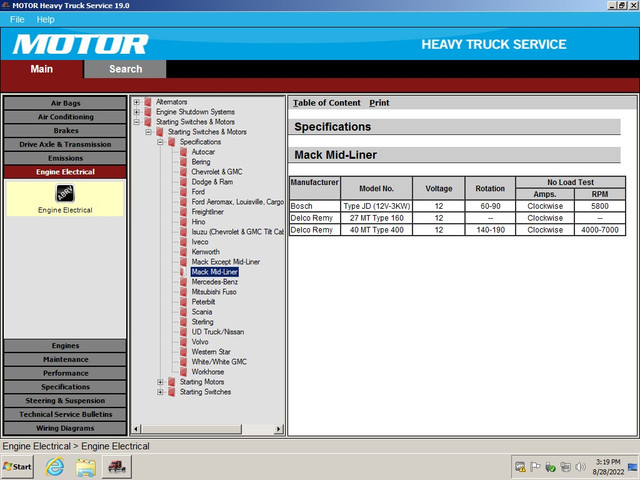Viewport: 640px width, 480px height.
Task: Click the 4000-7000 RPM cell
Action: [600, 230]
